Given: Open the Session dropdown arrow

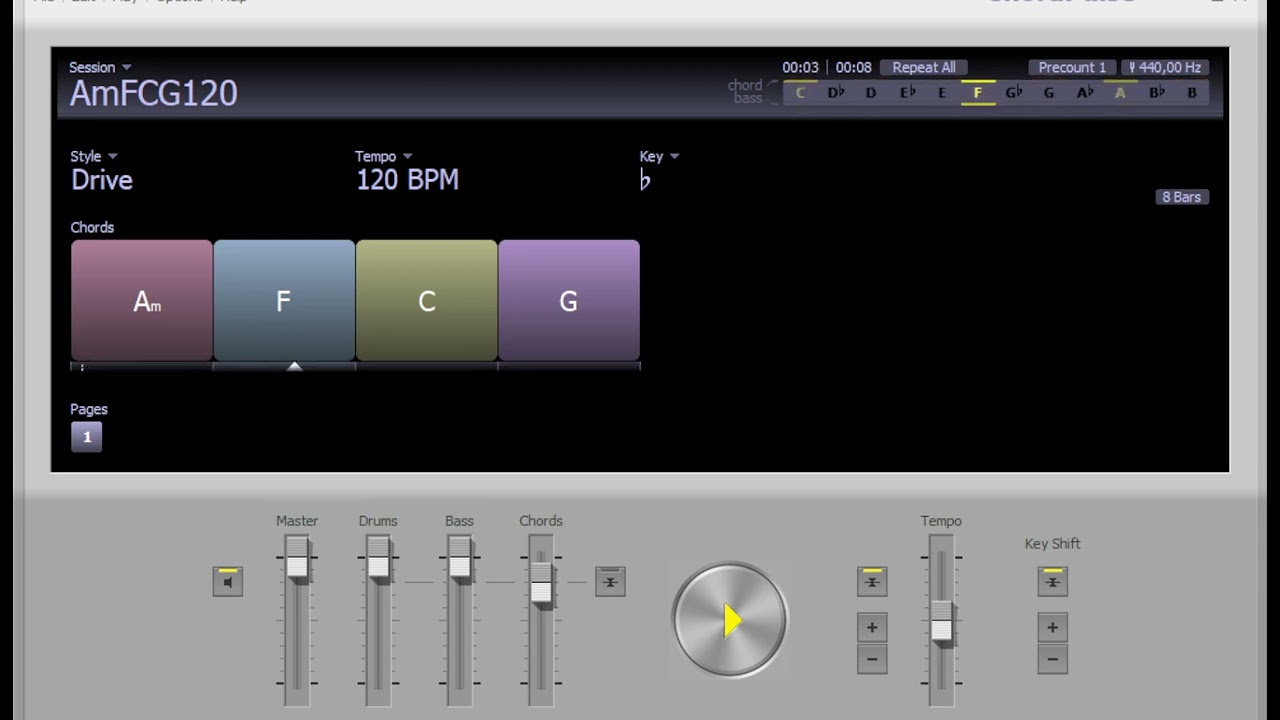Looking at the screenshot, I should (126, 68).
